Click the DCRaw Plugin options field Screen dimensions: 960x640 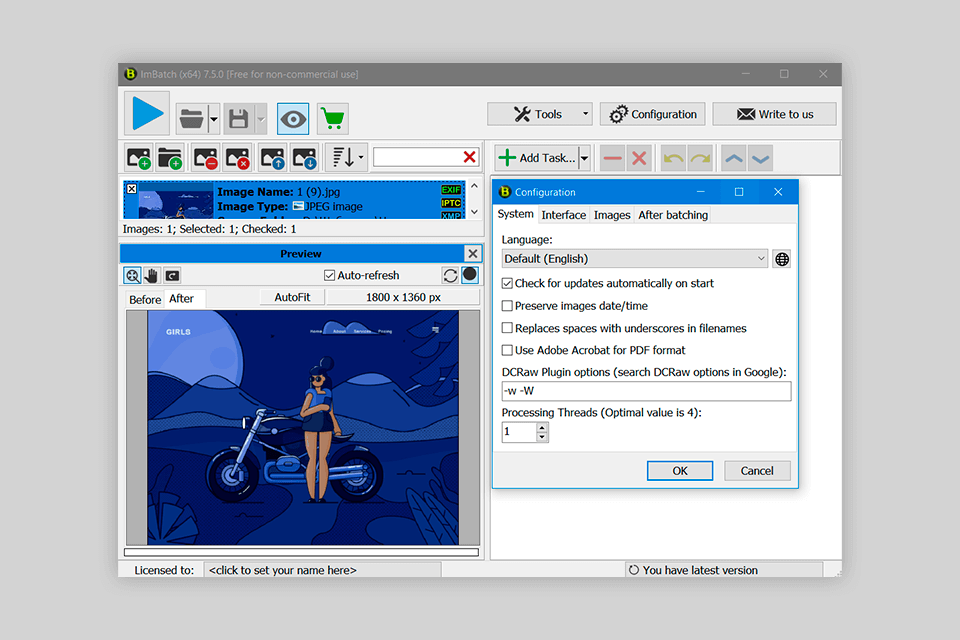[646, 391]
